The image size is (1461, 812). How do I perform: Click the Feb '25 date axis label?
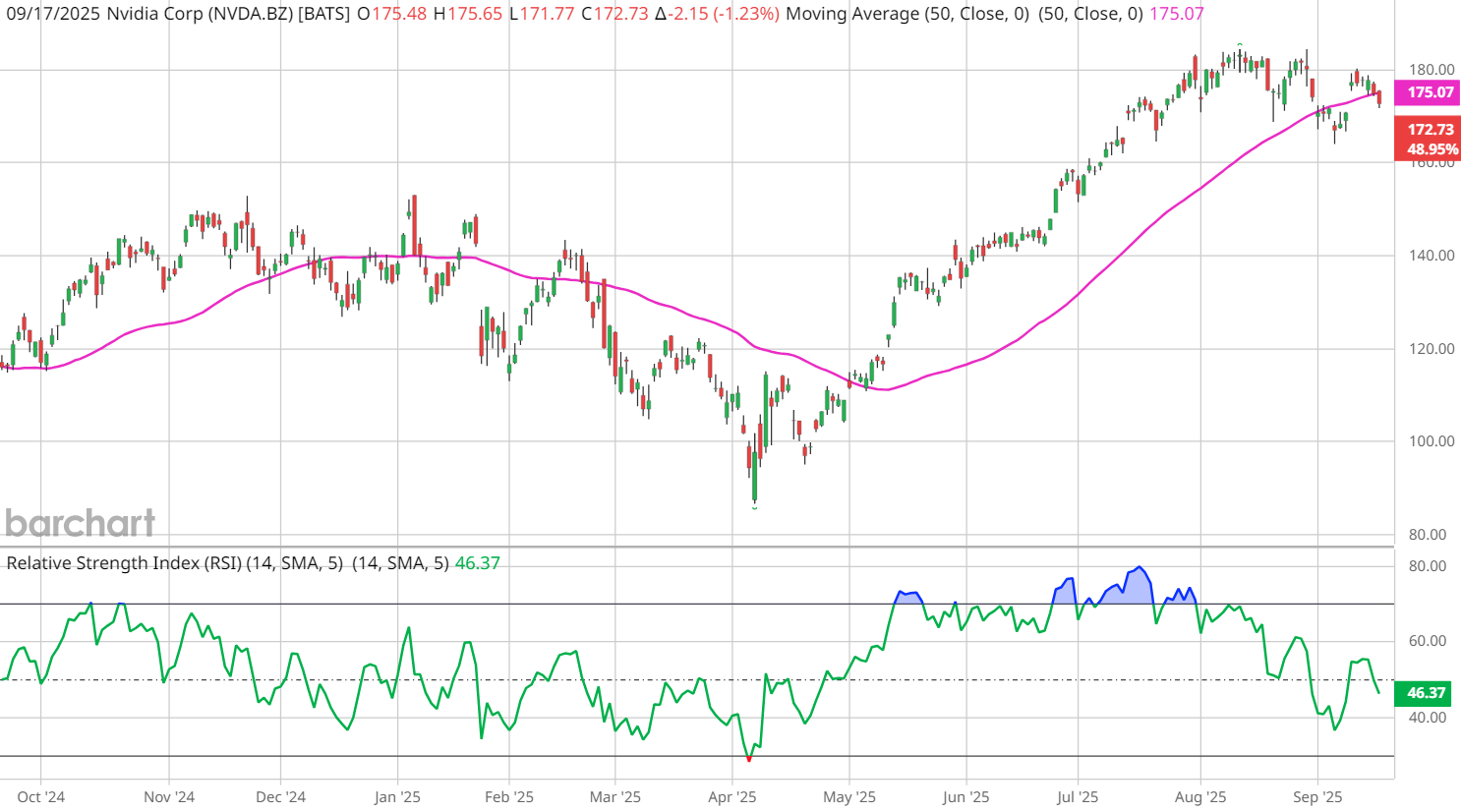click(509, 797)
